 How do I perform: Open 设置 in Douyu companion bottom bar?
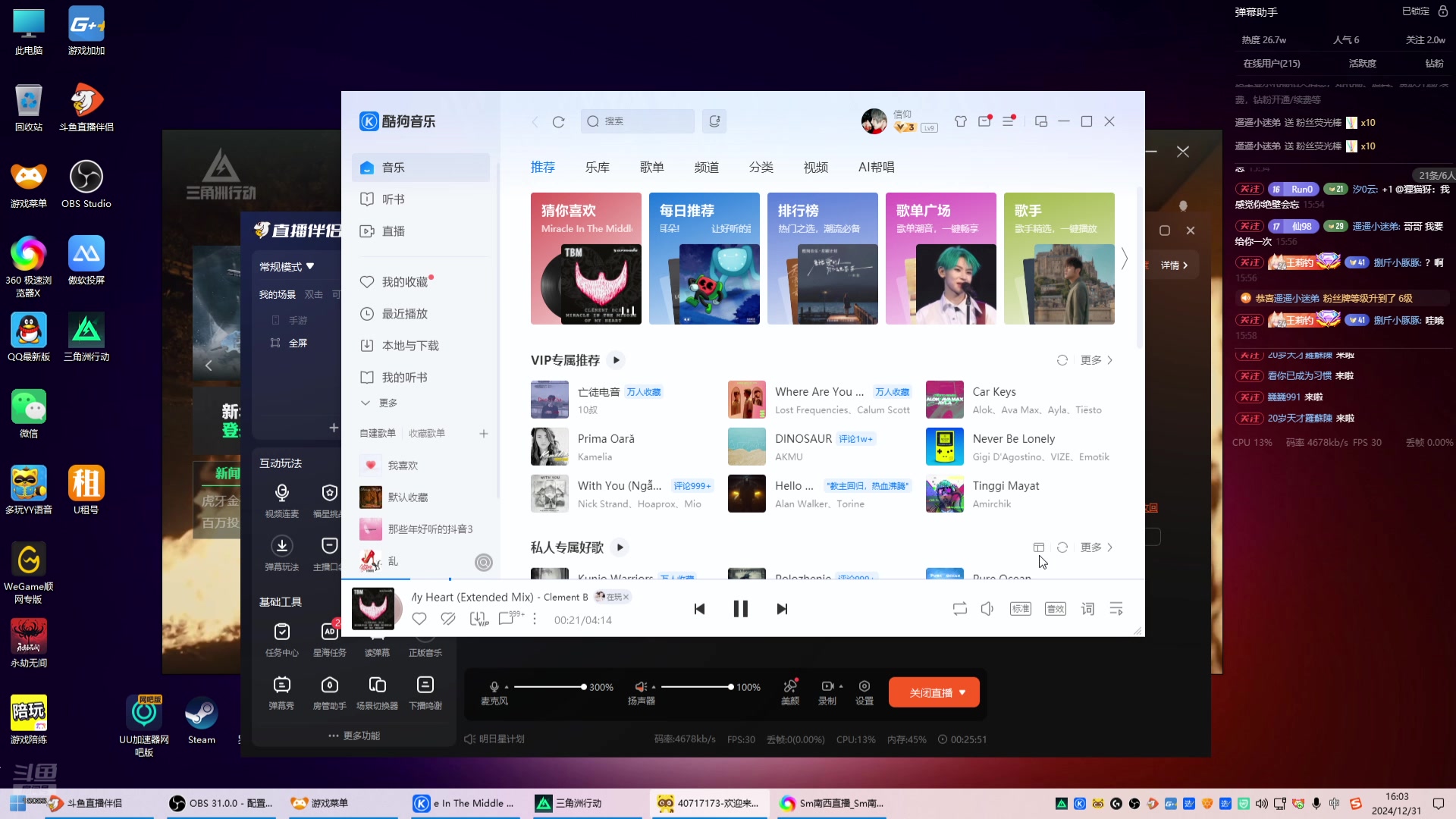click(x=864, y=692)
